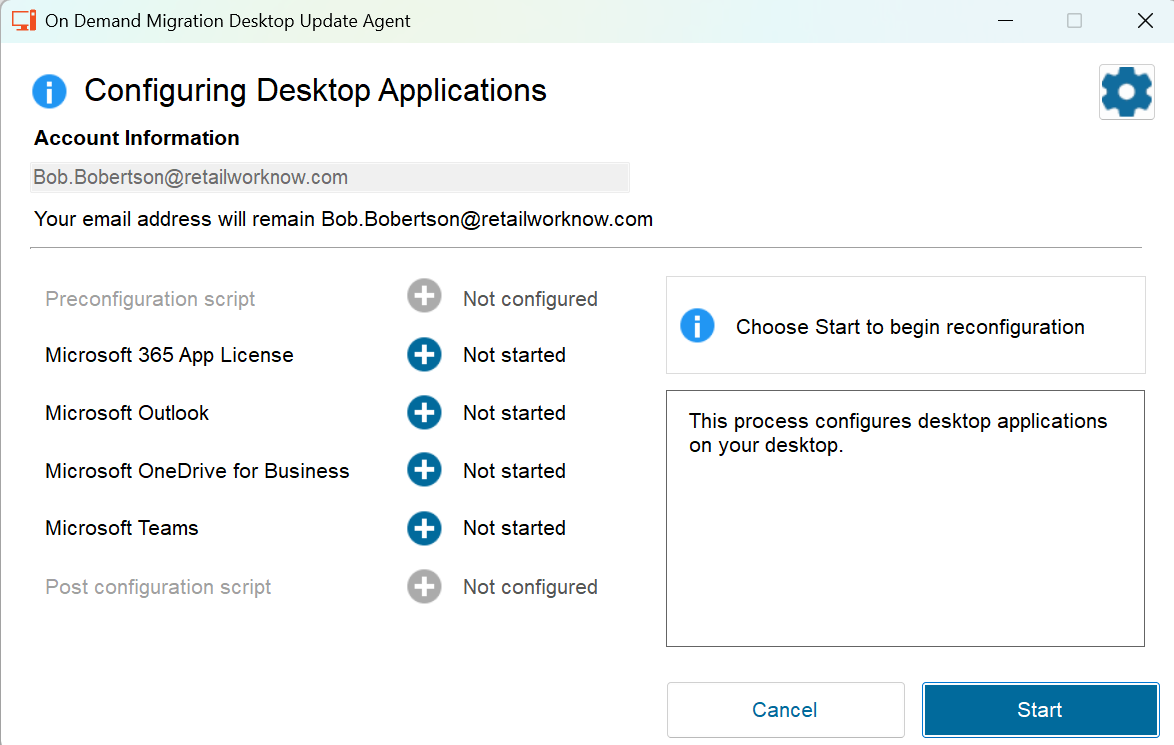Viewport: 1174px width, 745px height.
Task: Start the reconfiguration process
Action: click(1040, 710)
